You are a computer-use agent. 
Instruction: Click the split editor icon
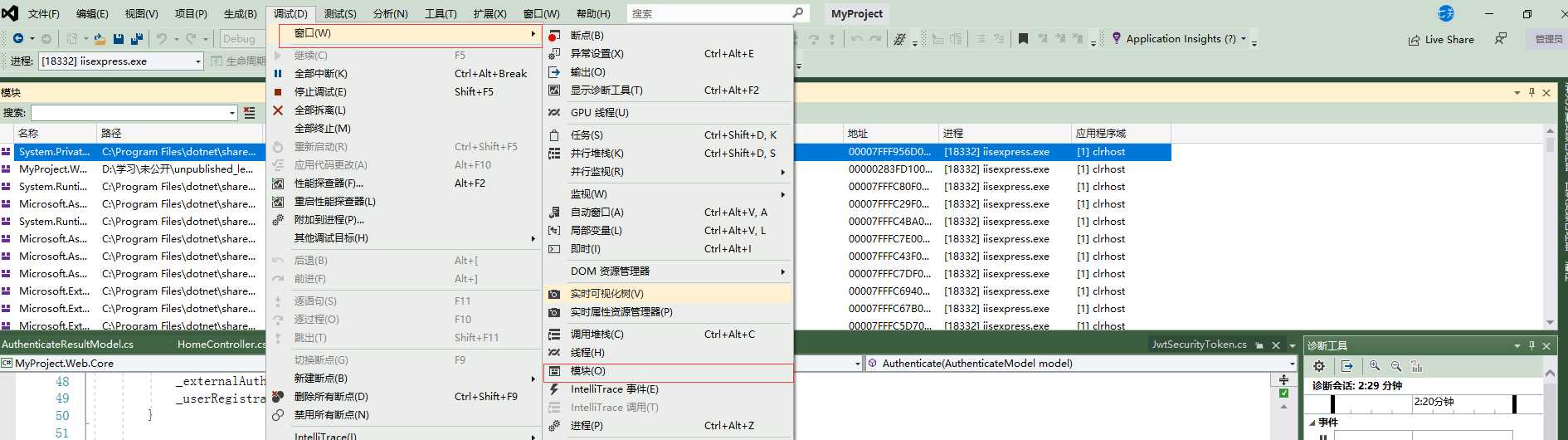pos(1283,379)
